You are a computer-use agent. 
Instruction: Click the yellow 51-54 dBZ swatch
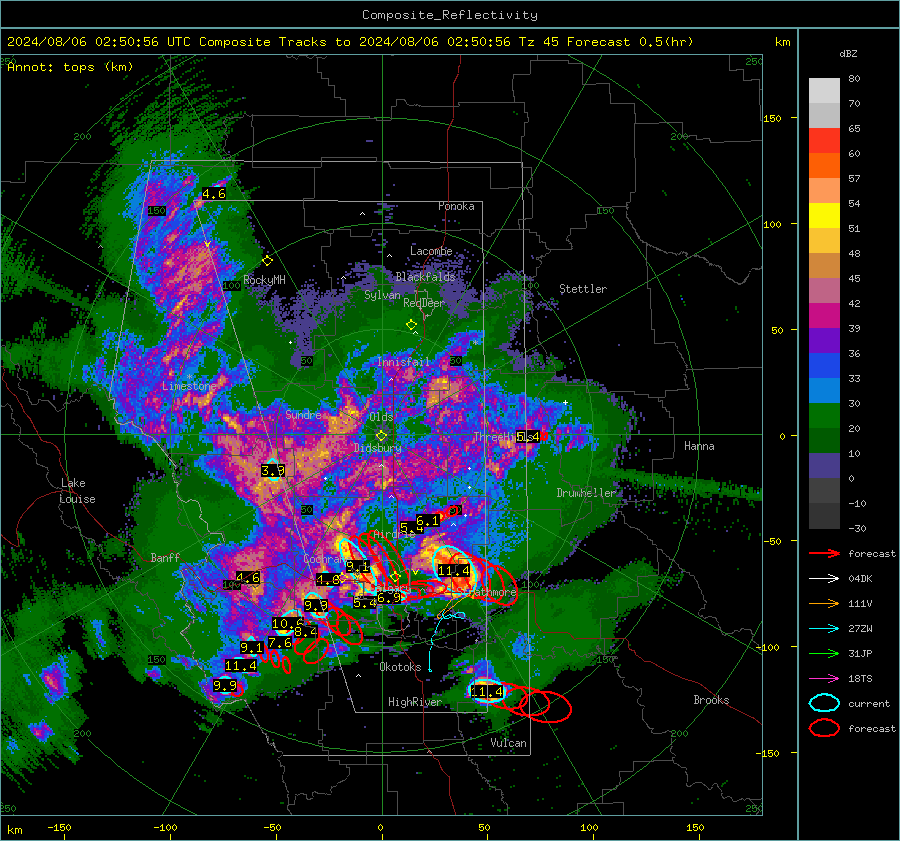824,216
